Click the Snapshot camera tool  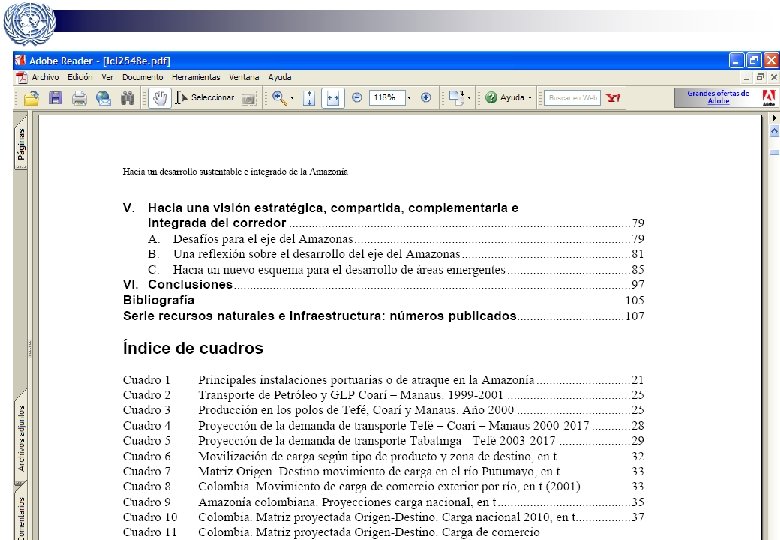coord(249,98)
